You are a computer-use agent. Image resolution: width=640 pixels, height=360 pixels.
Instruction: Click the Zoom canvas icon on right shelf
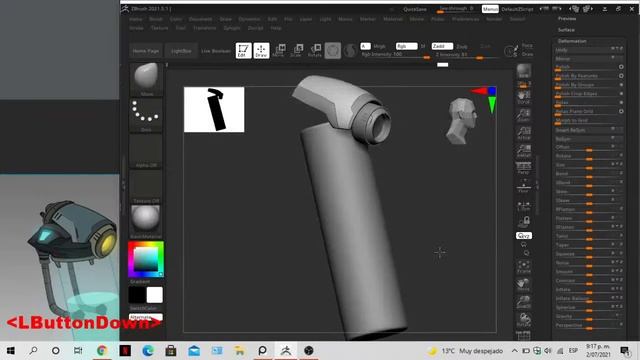pos(524,115)
